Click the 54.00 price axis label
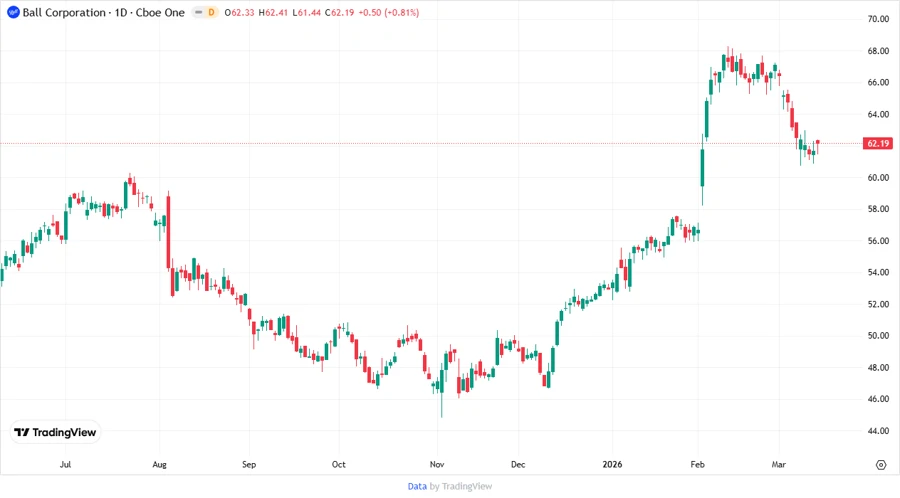Image resolution: width=900 pixels, height=498 pixels. coord(878,273)
